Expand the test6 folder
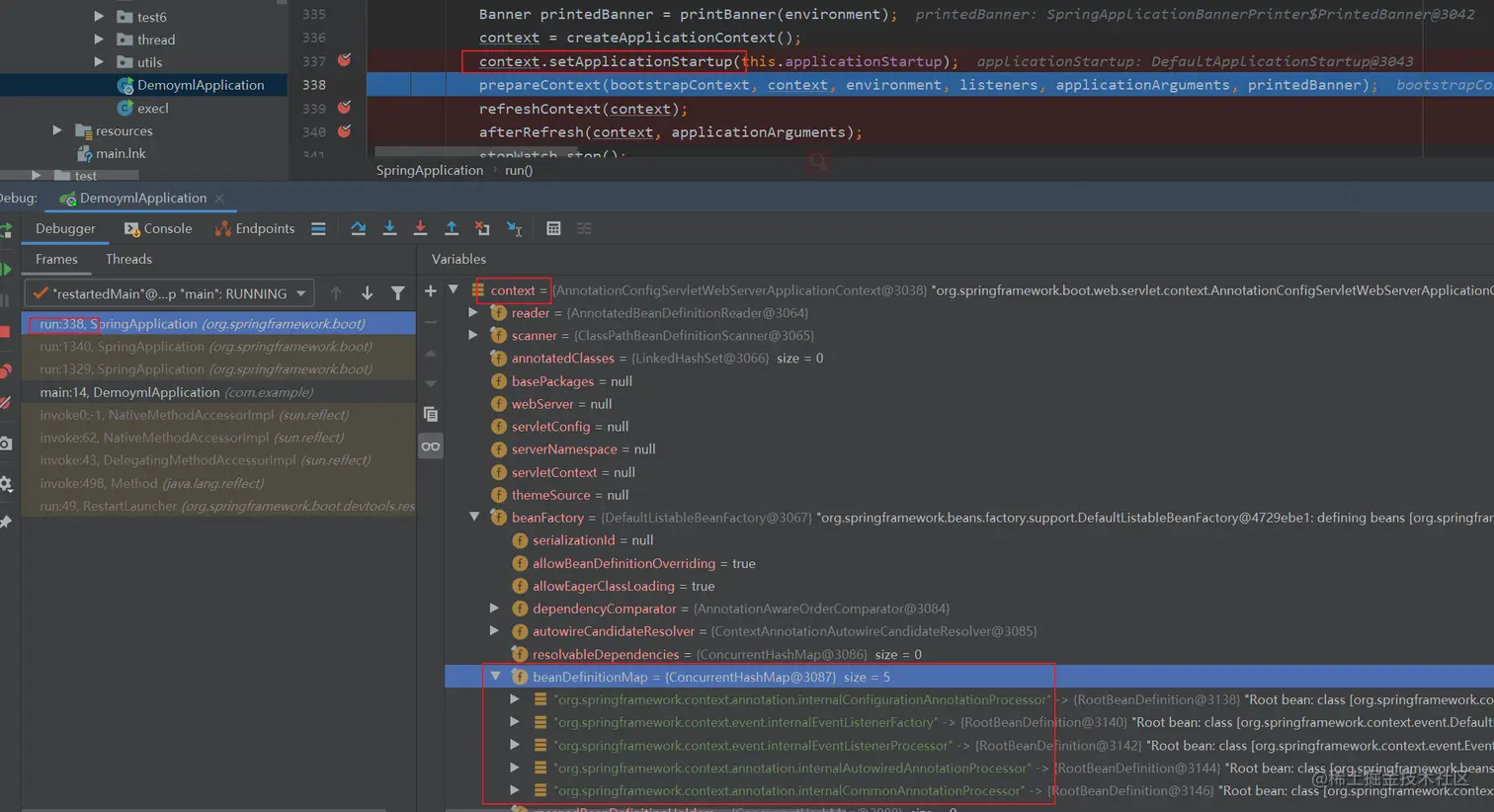1494x812 pixels. (99, 16)
